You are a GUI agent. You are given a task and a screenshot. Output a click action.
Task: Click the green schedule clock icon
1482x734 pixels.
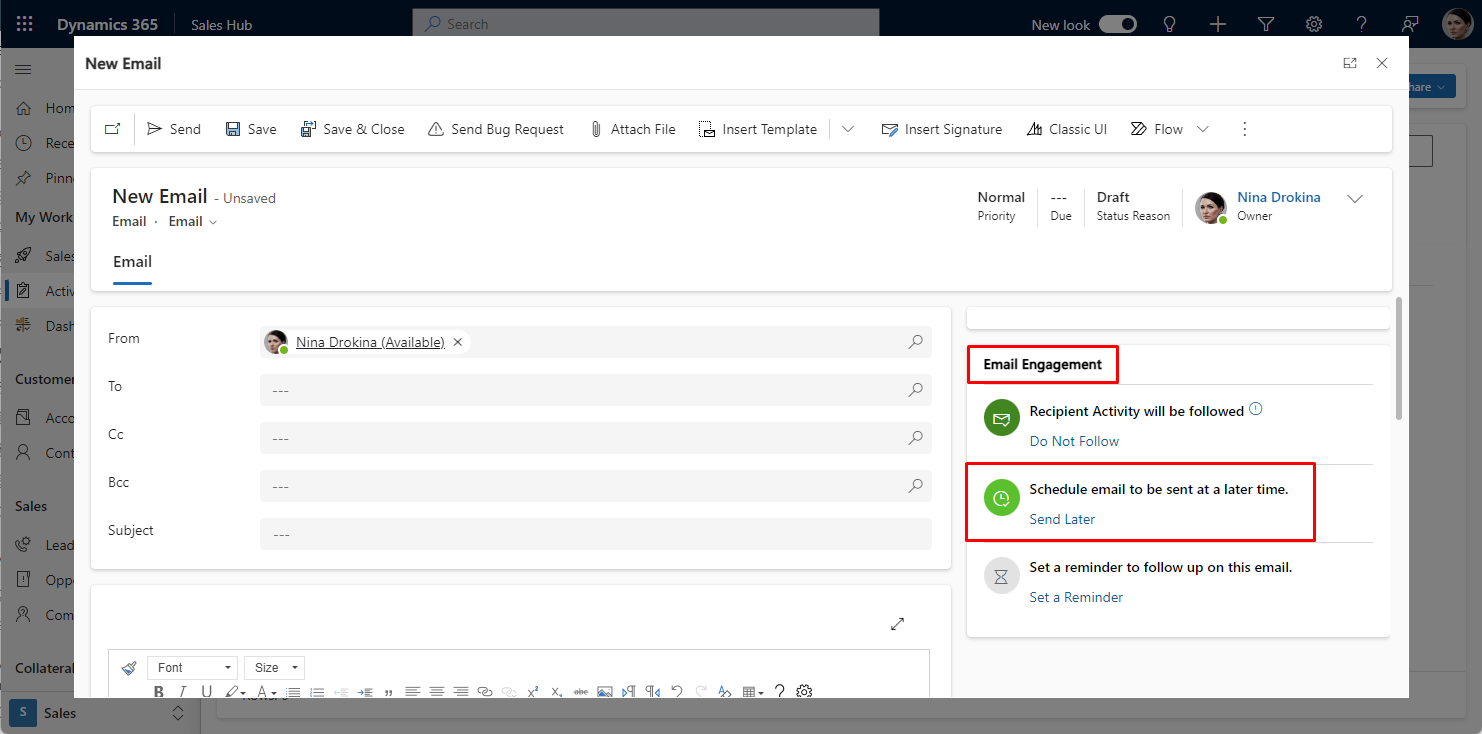pyautogui.click(x=1001, y=498)
